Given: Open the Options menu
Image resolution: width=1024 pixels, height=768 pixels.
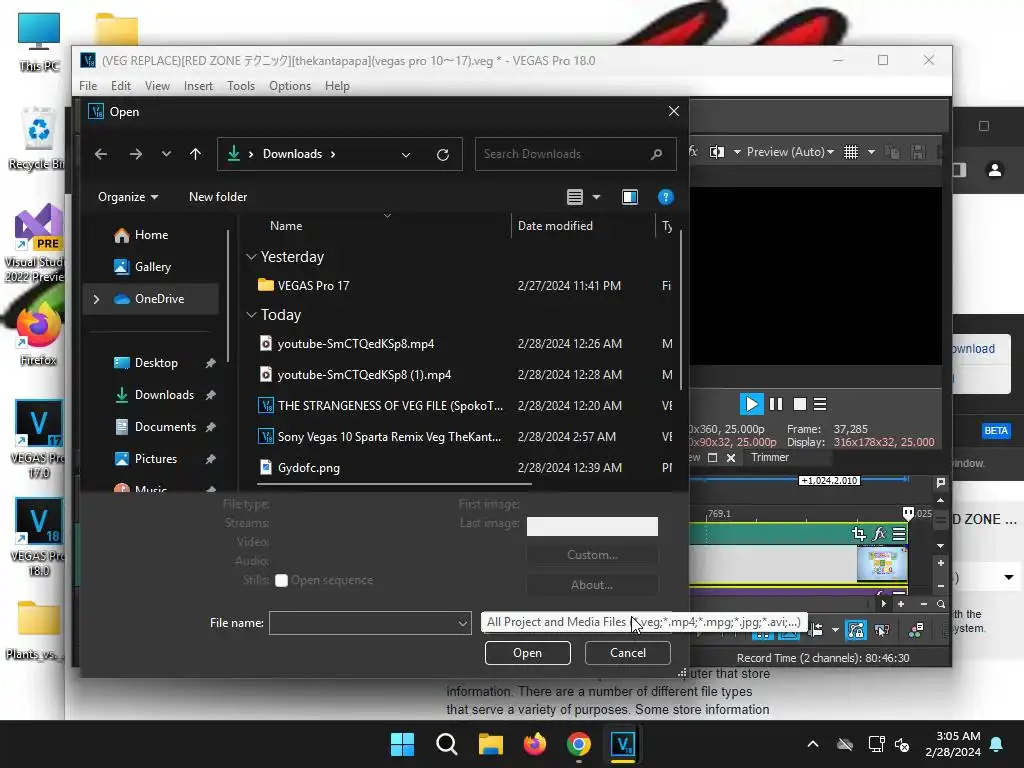Looking at the screenshot, I should pyautogui.click(x=290, y=86).
